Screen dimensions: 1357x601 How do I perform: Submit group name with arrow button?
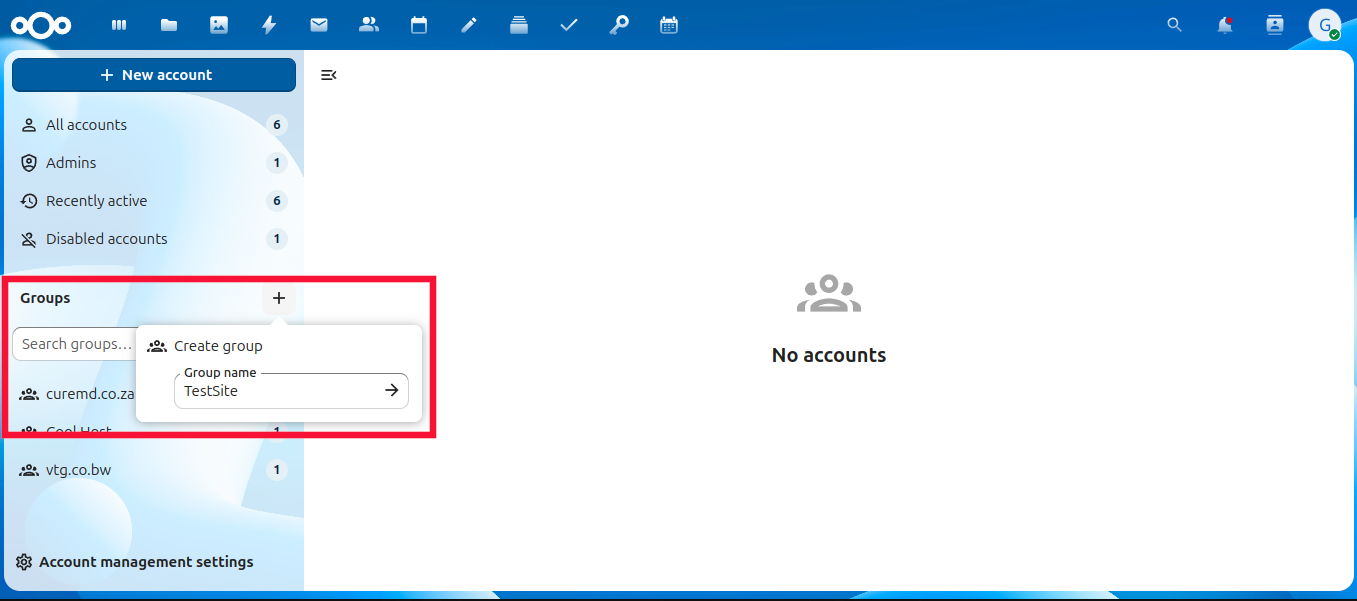tap(392, 391)
